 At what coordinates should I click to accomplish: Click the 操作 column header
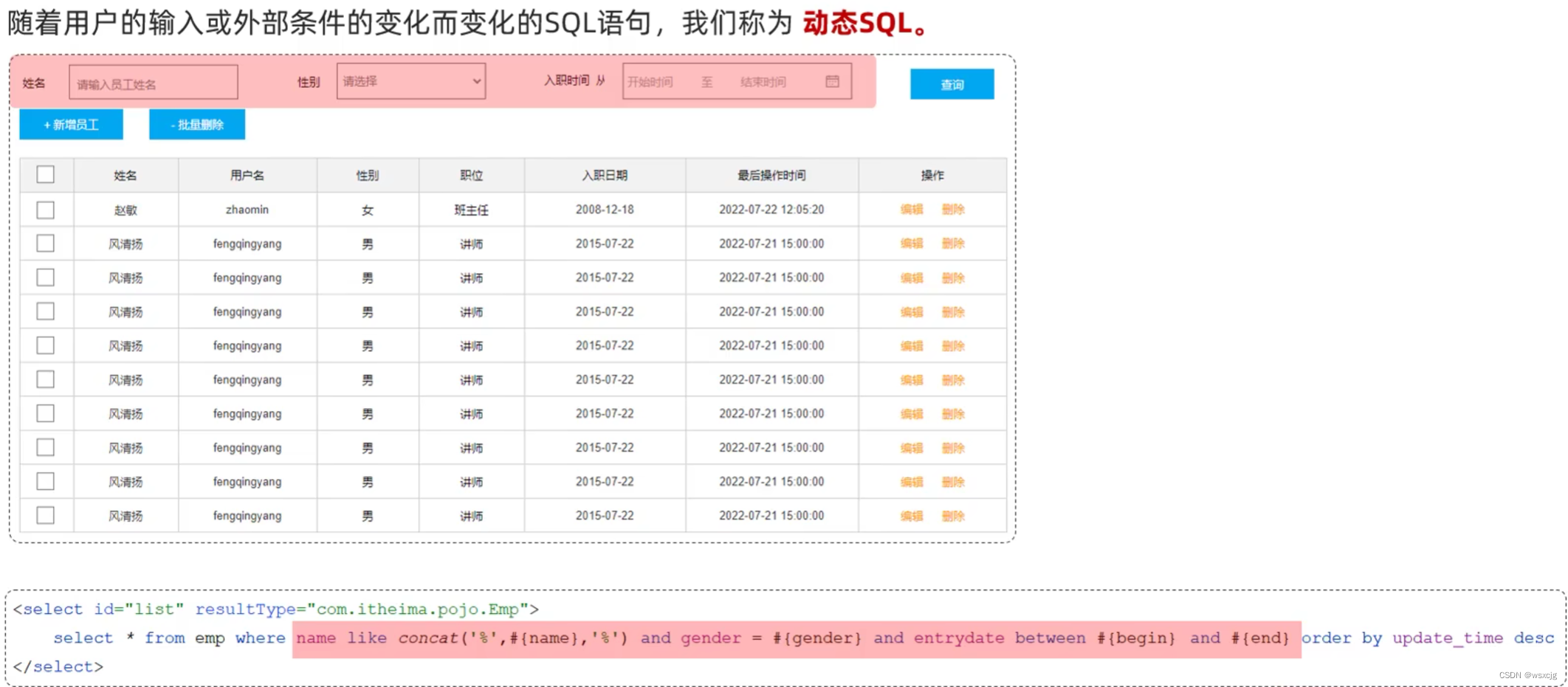tap(932, 176)
